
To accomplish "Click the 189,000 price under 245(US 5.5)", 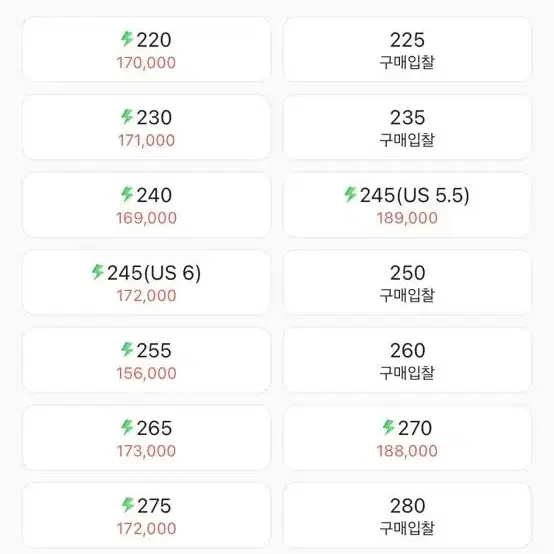I will pyautogui.click(x=407, y=218).
